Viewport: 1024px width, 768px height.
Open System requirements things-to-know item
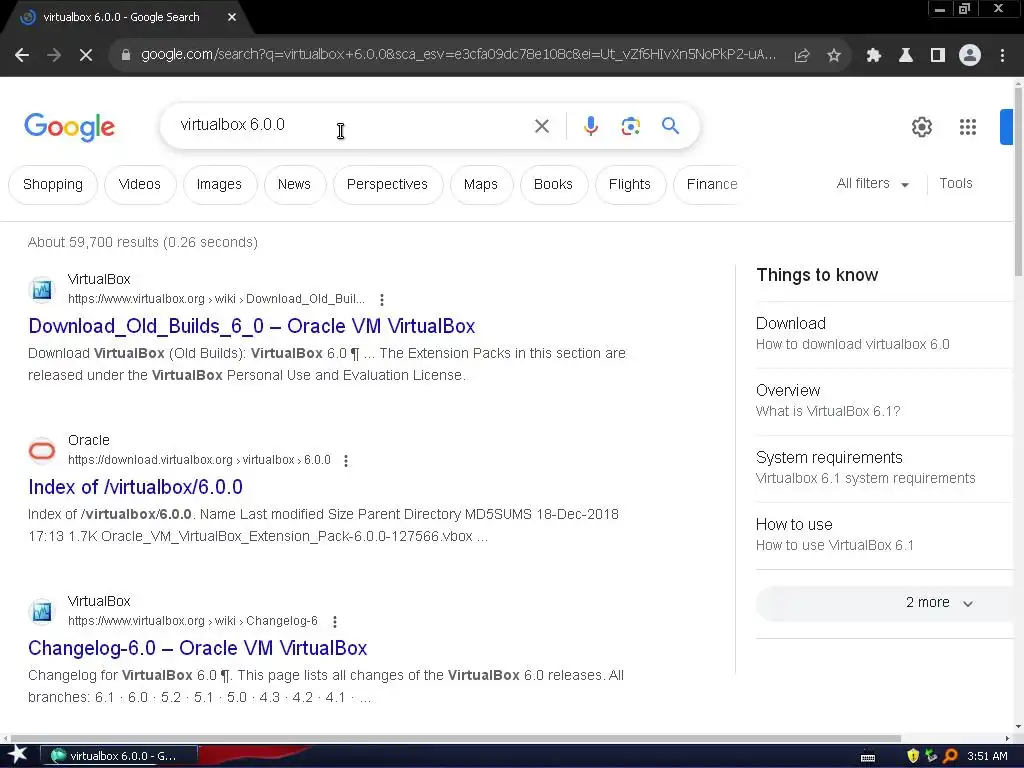(884, 468)
